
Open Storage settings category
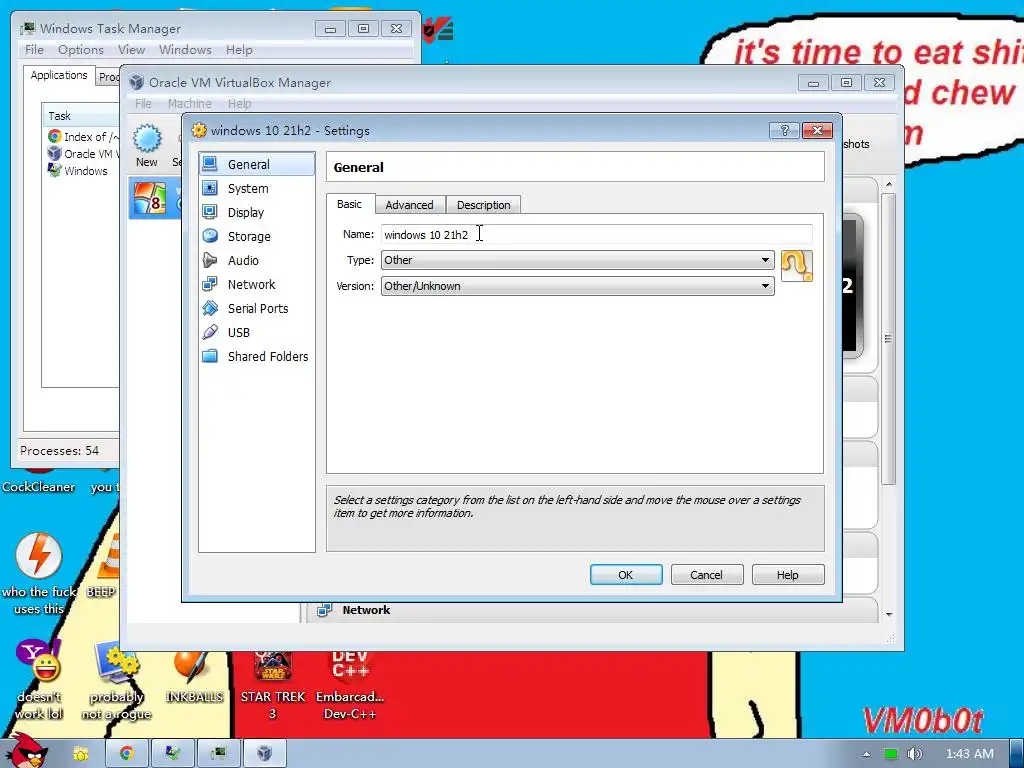(257, 236)
